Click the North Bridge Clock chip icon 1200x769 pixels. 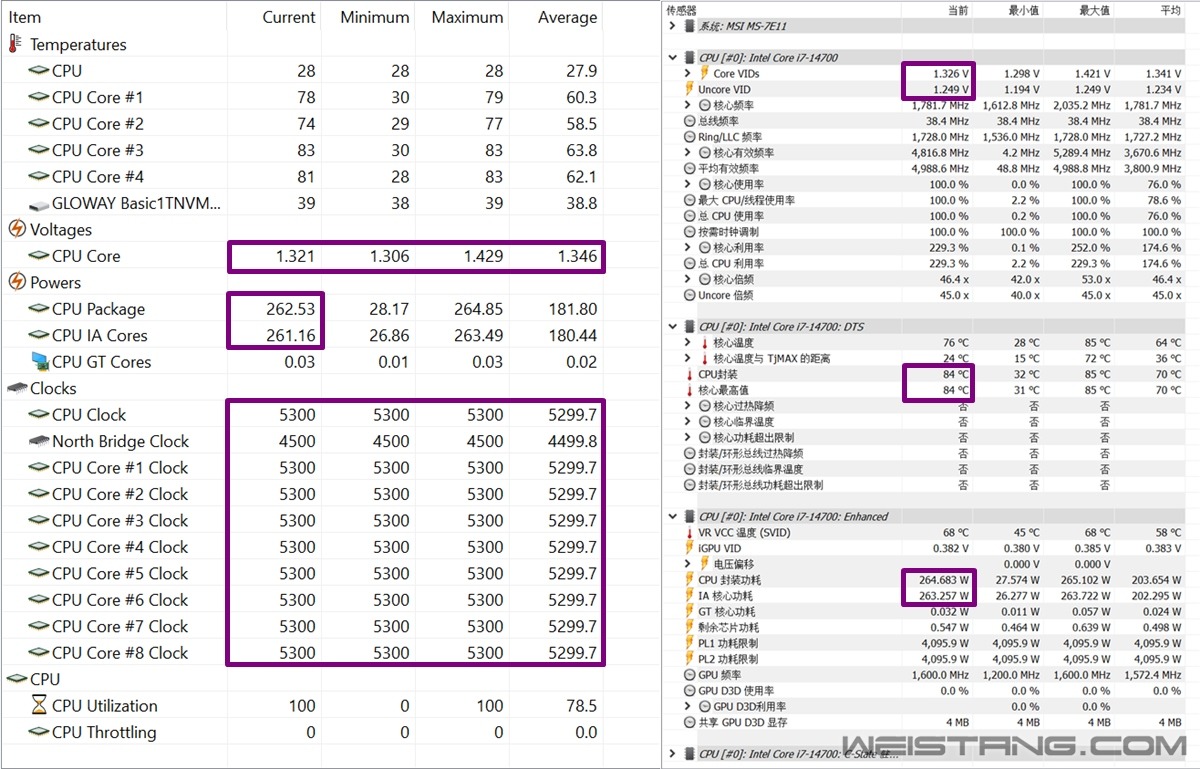pyautogui.click(x=38, y=441)
